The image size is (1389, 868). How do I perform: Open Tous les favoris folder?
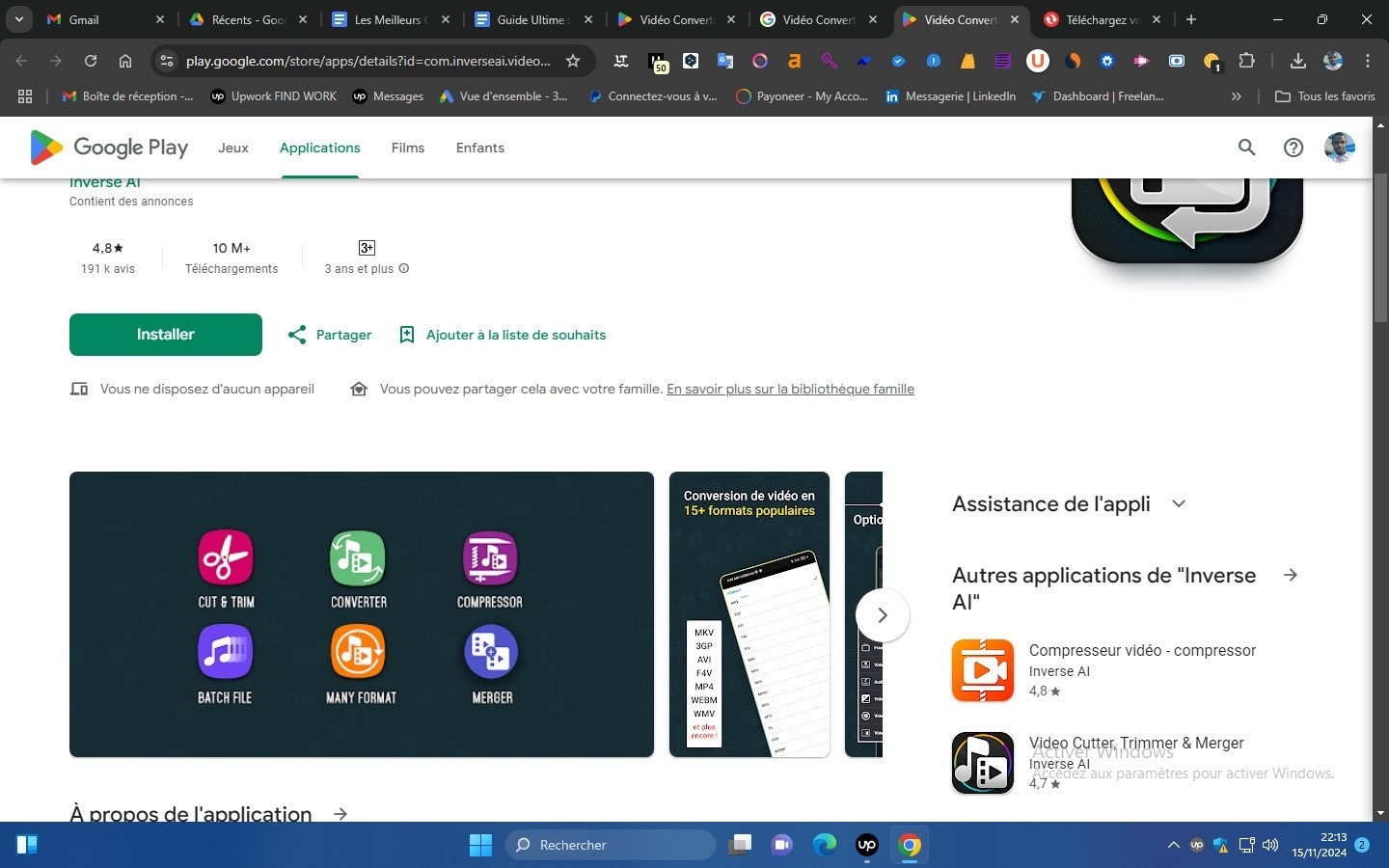[1325, 96]
